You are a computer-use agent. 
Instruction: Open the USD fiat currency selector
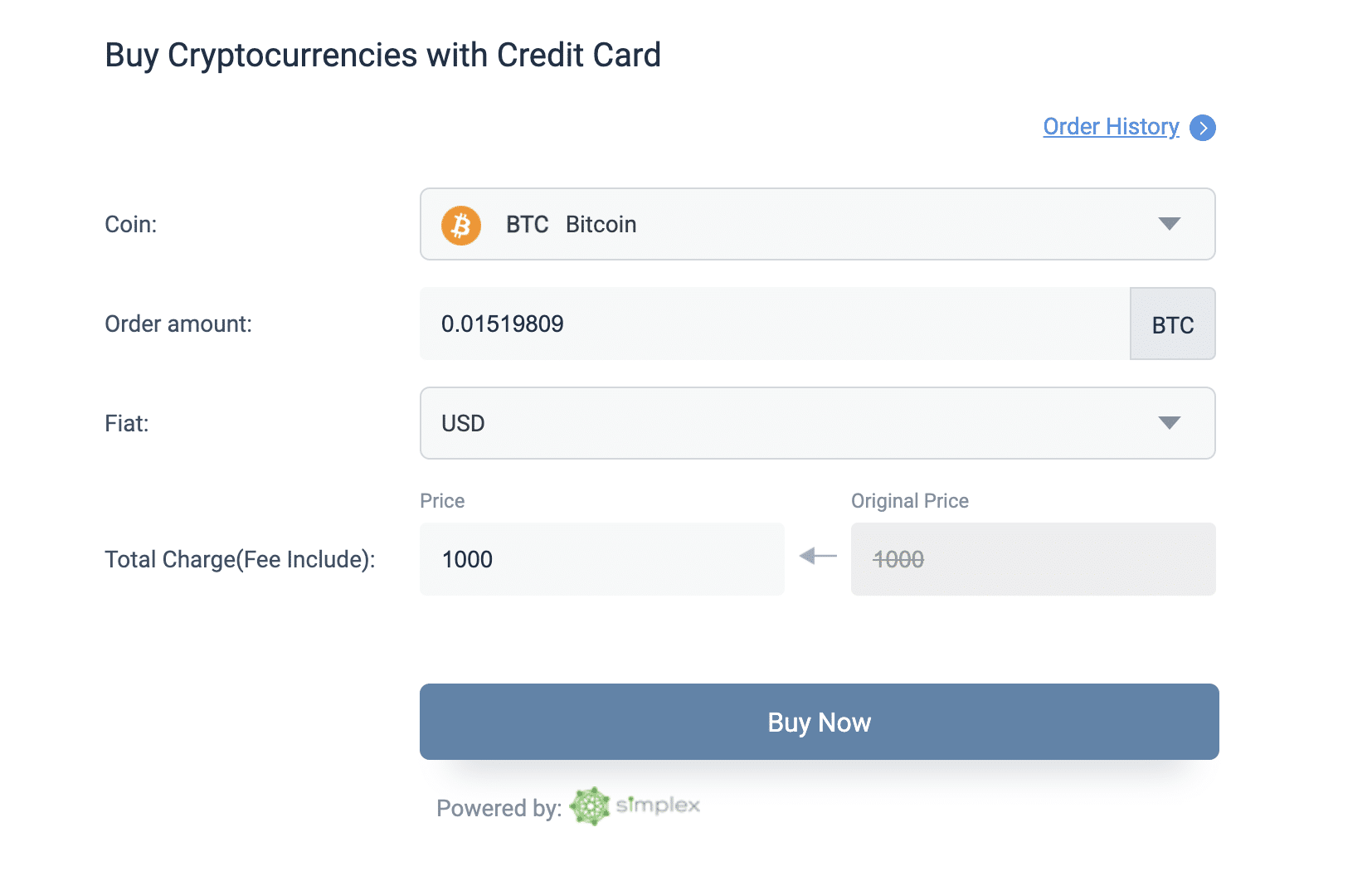[818, 423]
